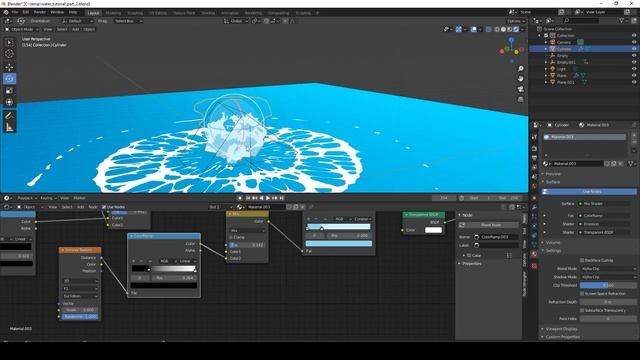Adjust the Clip Threshold slider
The height and width of the screenshot is (360, 640).
pyautogui.click(x=608, y=285)
